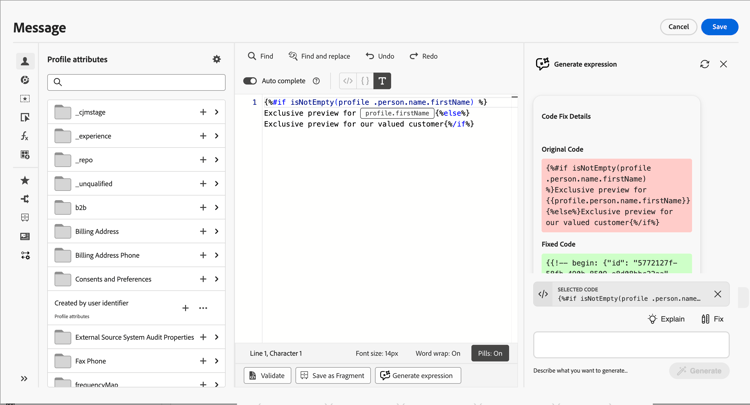Click Explain for selected code
This screenshot has width=750, height=405.
coord(666,319)
